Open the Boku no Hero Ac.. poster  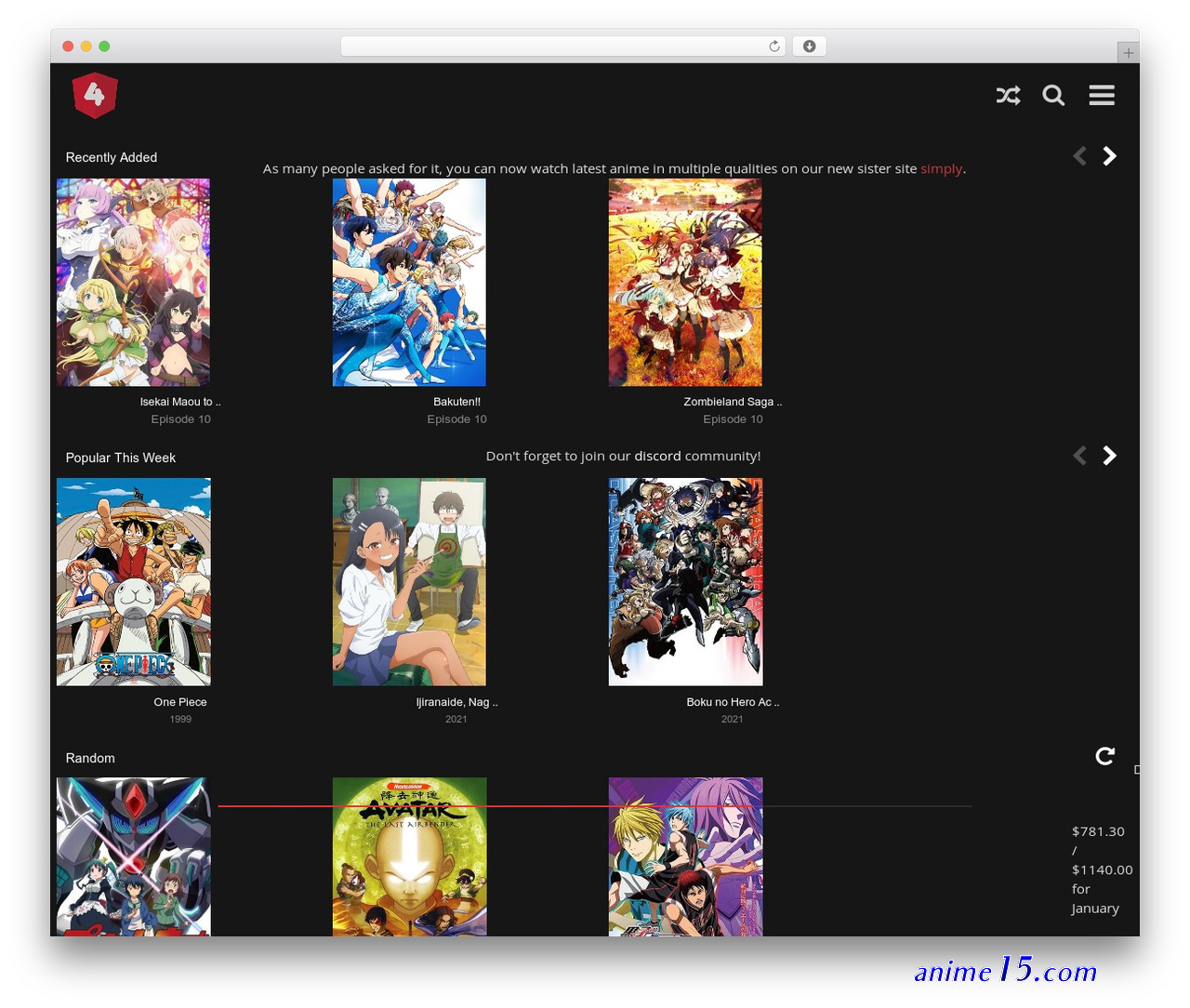pyautogui.click(x=685, y=582)
